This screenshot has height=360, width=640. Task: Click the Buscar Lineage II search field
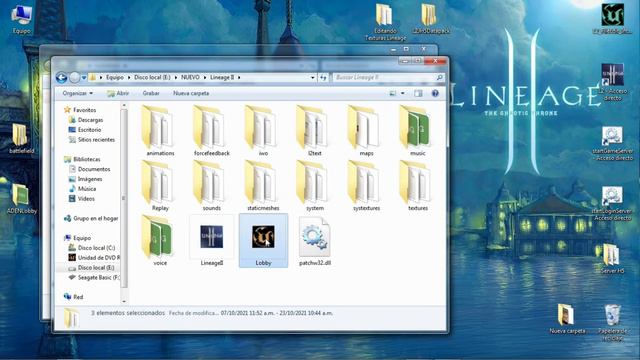tap(388, 77)
